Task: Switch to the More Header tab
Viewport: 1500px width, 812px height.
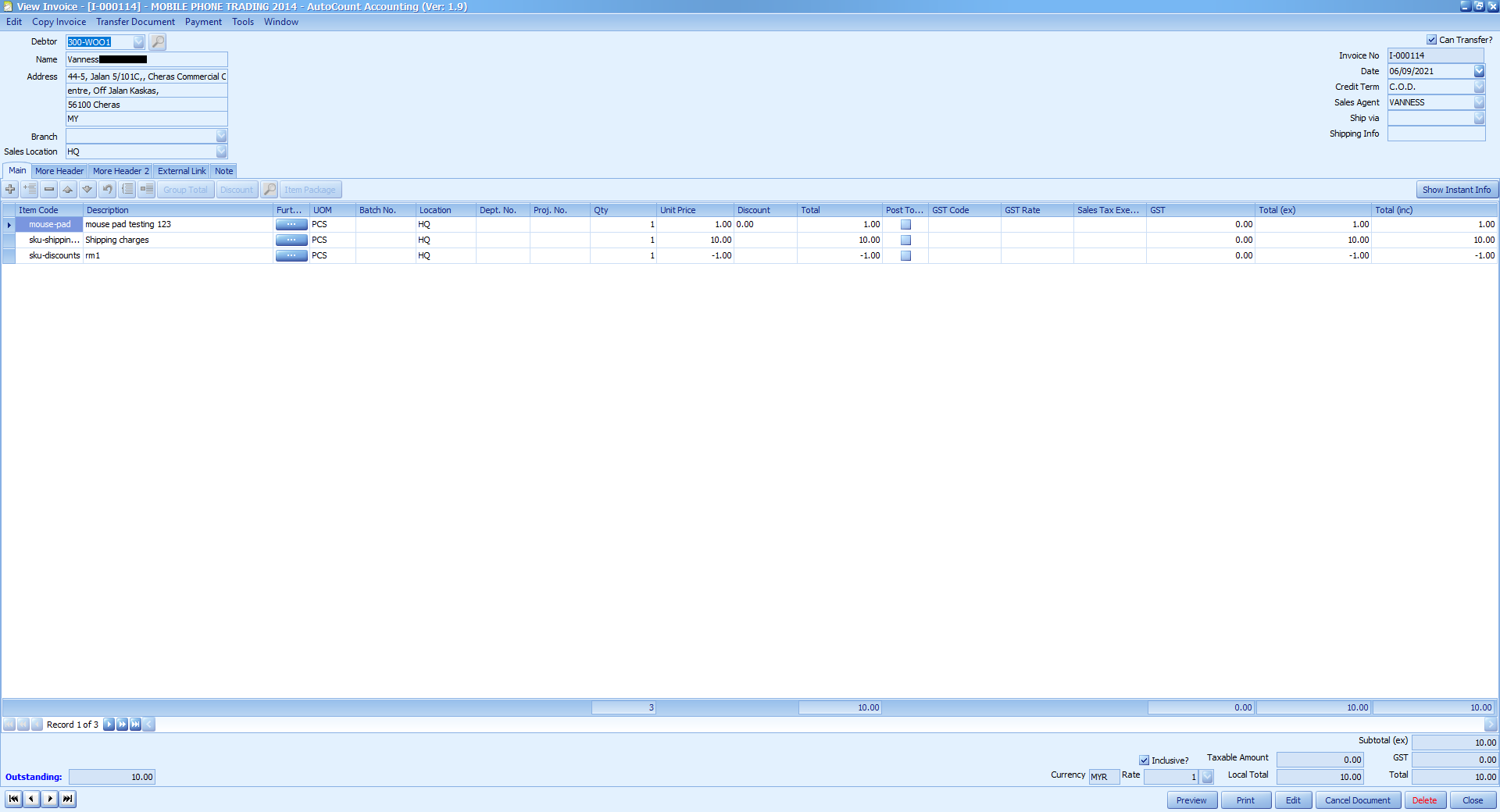Action: [x=59, y=171]
